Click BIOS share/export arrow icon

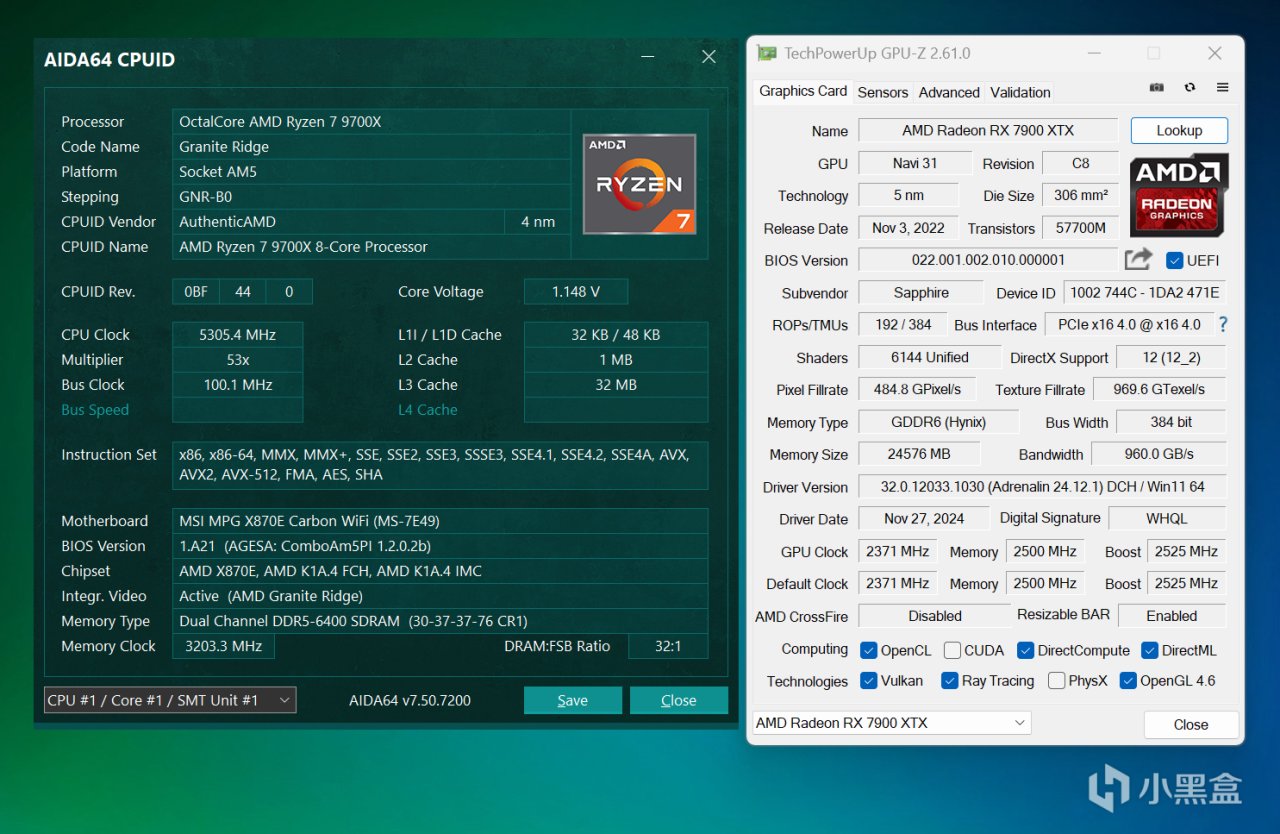(x=1138, y=260)
